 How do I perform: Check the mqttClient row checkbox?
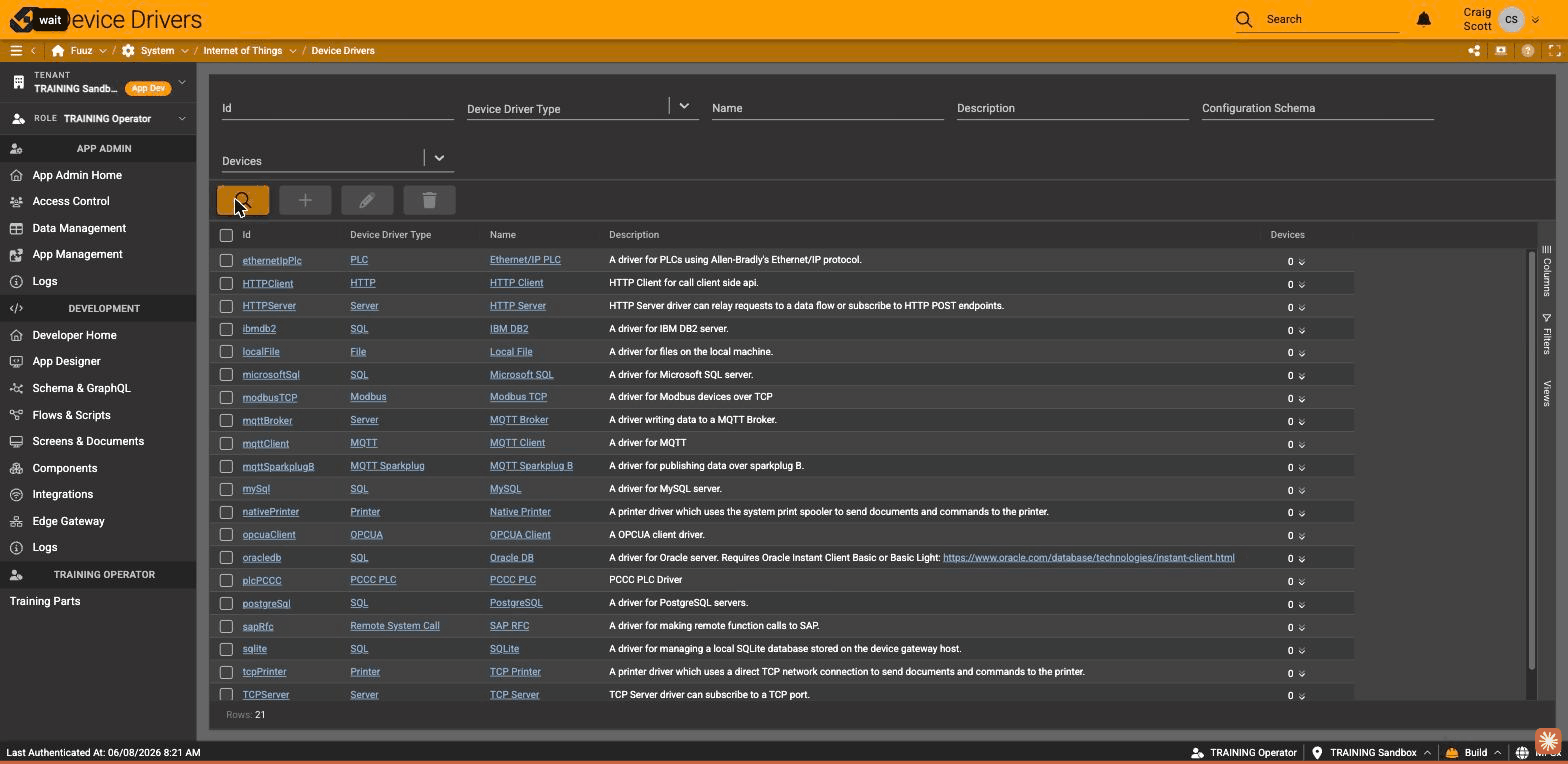click(226, 444)
